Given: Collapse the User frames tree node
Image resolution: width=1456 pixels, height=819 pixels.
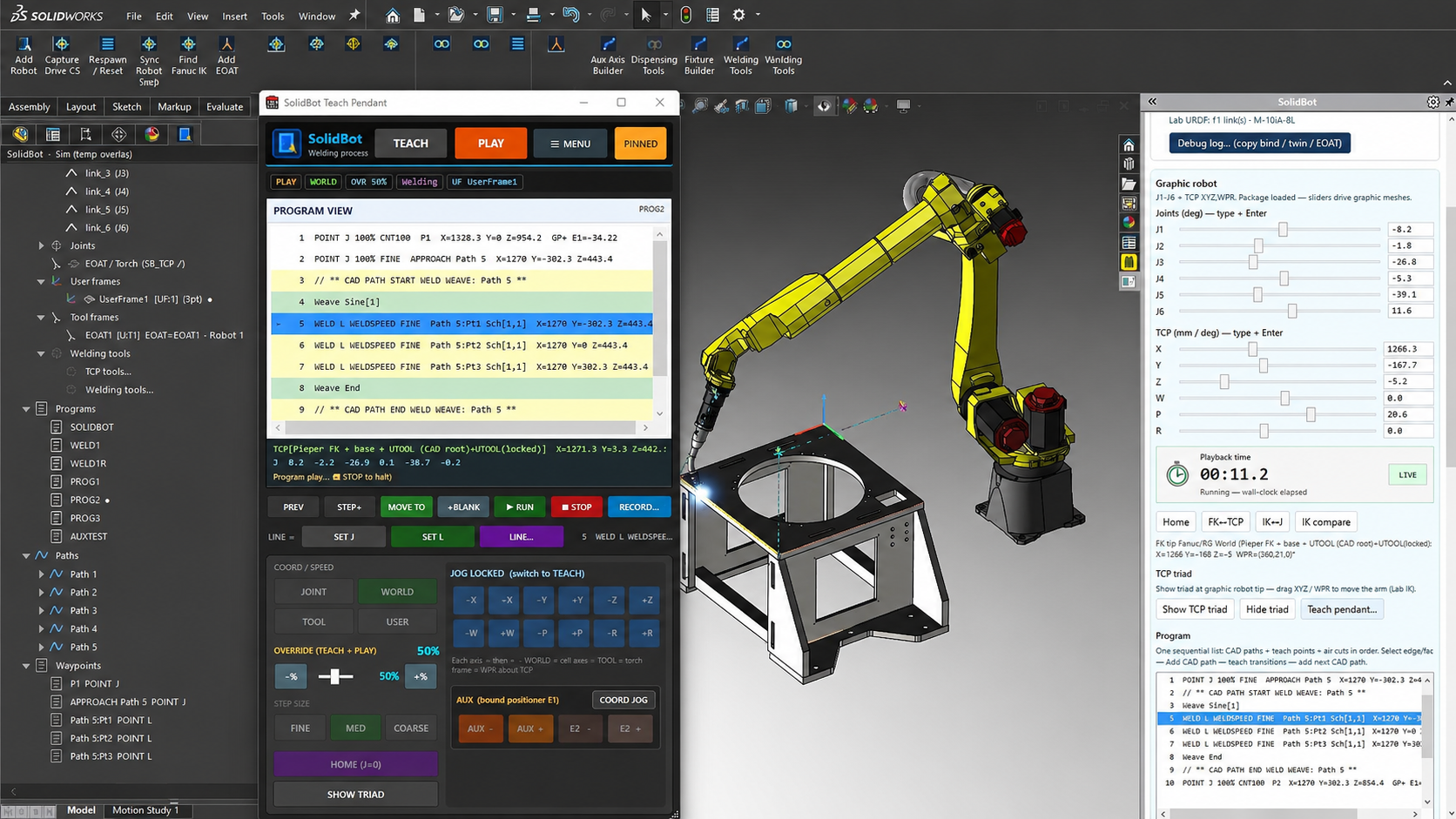Looking at the screenshot, I should [41, 281].
